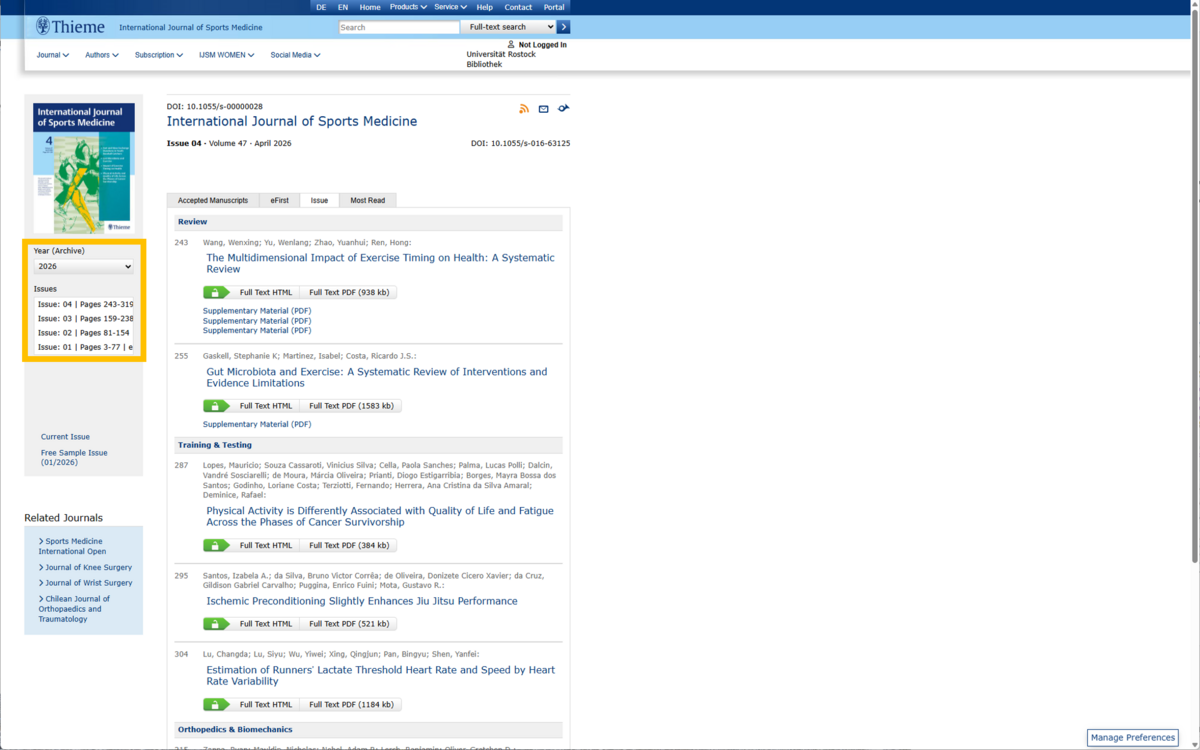Switch to the Most Read tab

(x=367, y=200)
